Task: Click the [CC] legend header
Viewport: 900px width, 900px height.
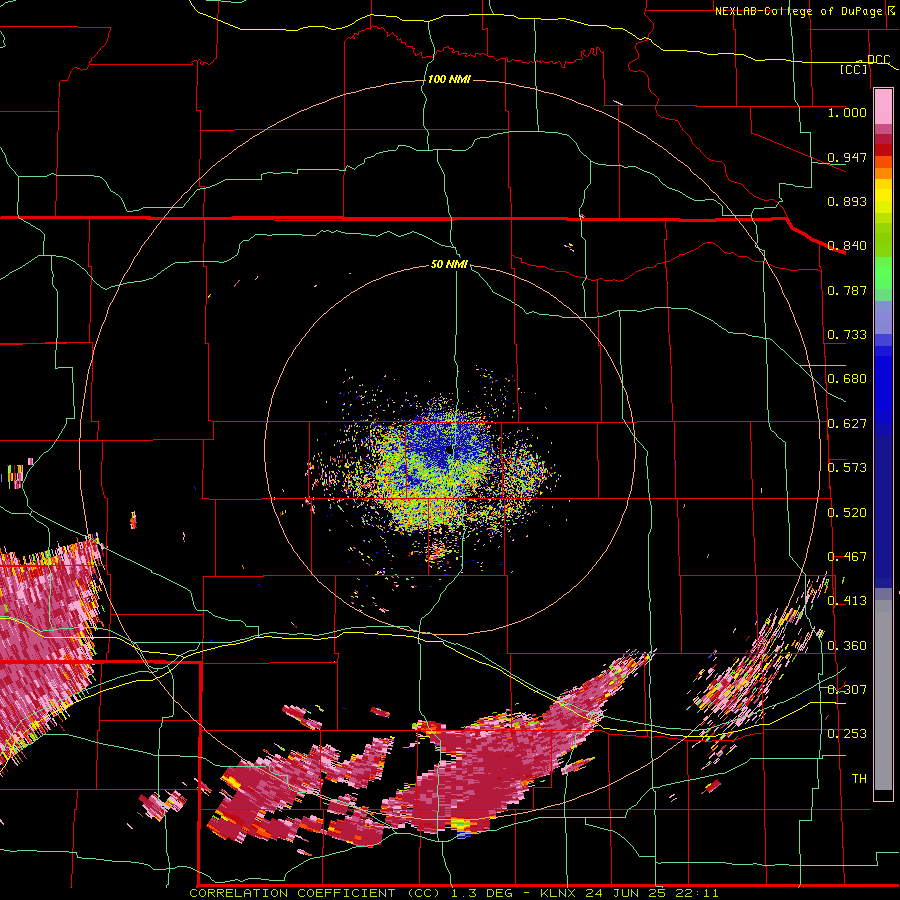Action: 854,69
